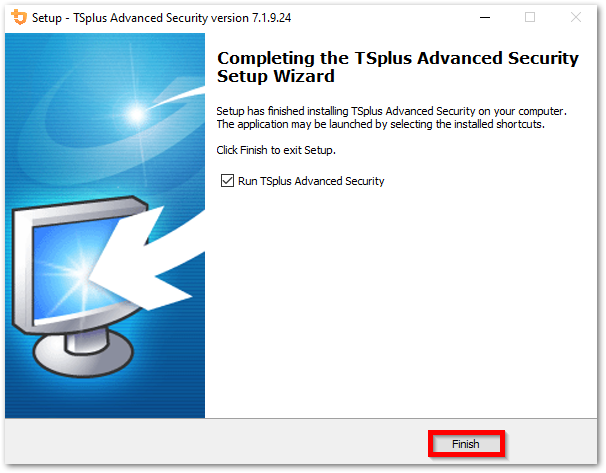This screenshot has width=606, height=473.
Task: Uncheck the Run TSplus Advanced Security checkbox
Action: [x=227, y=180]
